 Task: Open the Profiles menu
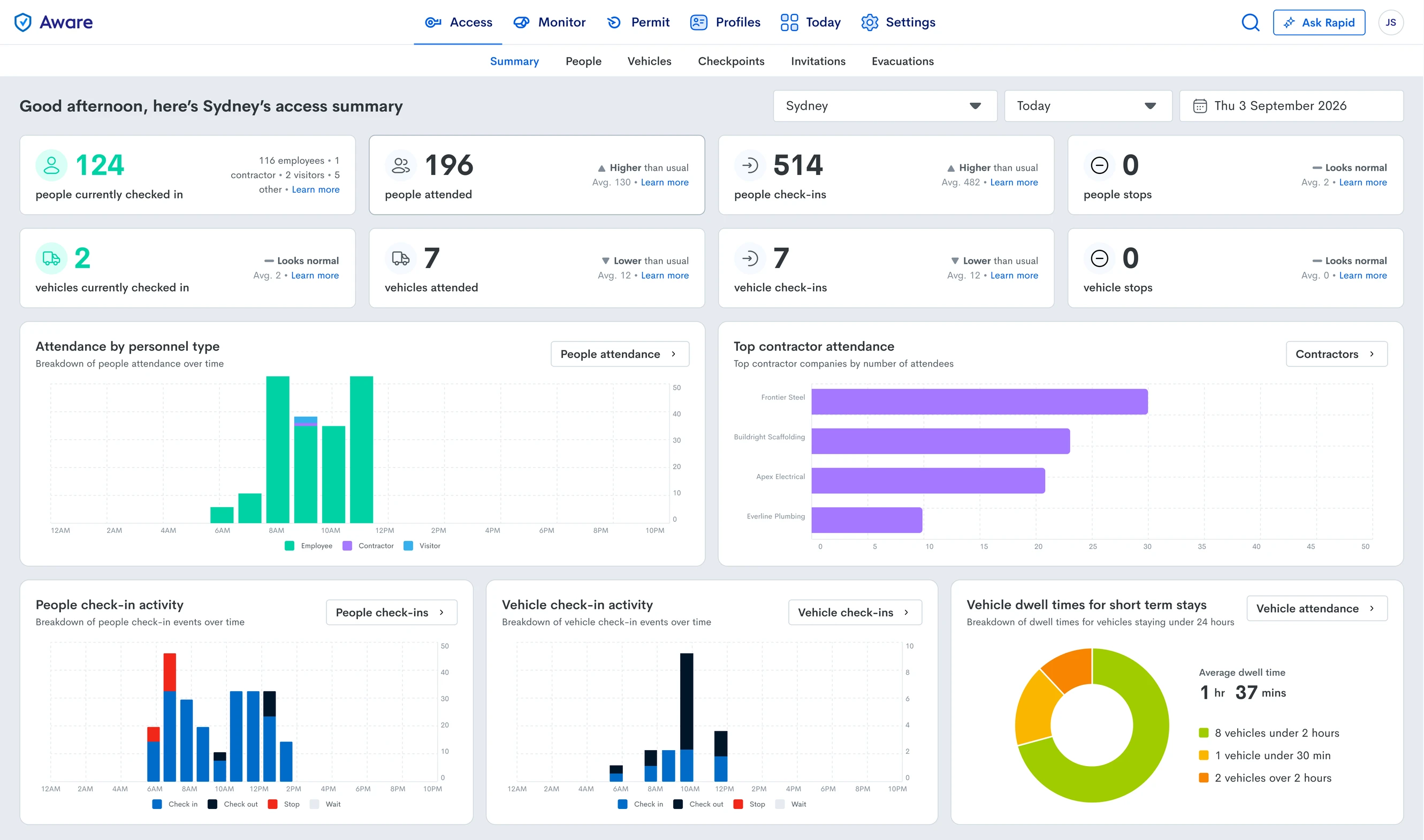(x=725, y=22)
